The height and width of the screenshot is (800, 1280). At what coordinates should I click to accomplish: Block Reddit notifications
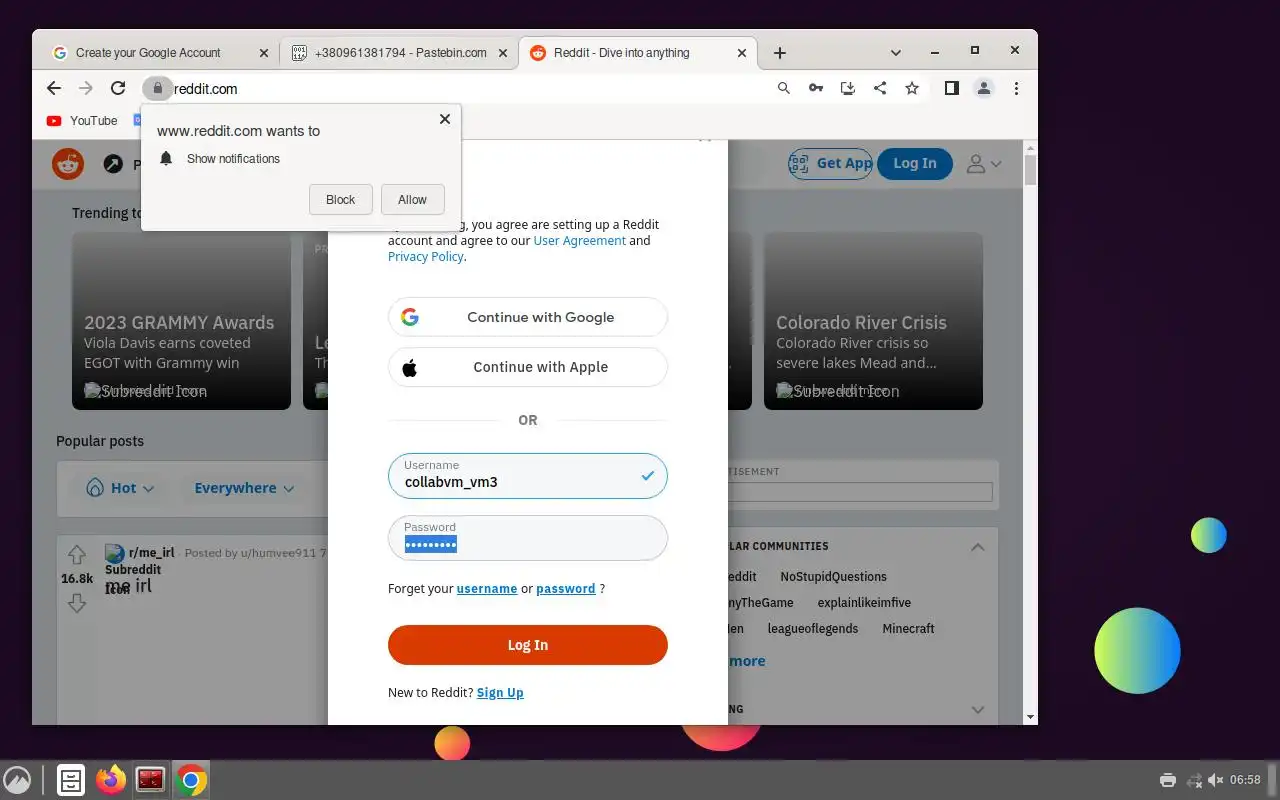point(341,199)
